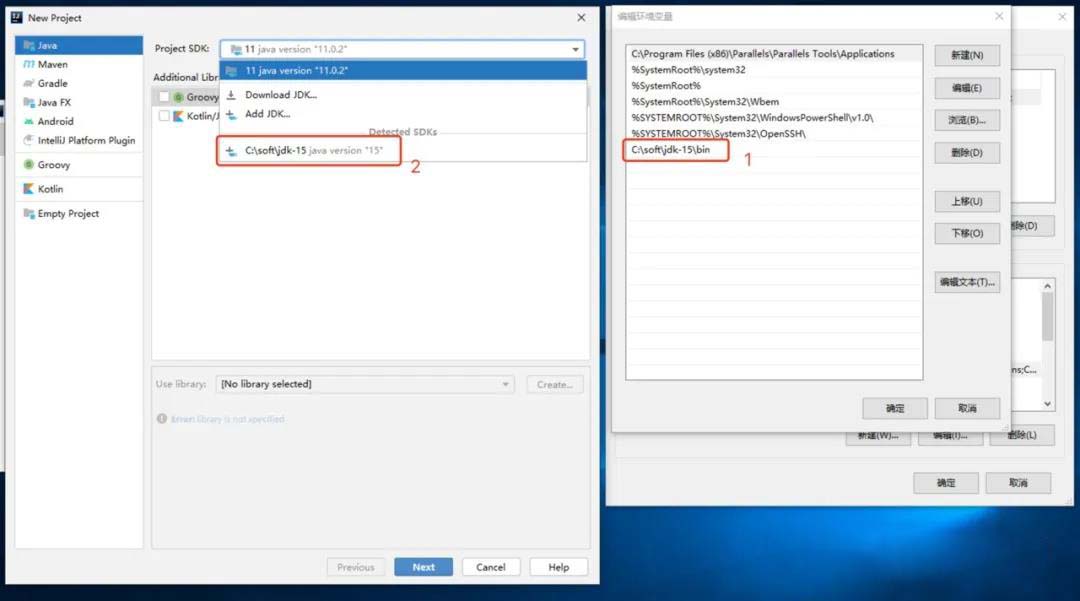Select the System32\Wbem path entry
This screenshot has width=1080, height=601.
[x=774, y=101]
